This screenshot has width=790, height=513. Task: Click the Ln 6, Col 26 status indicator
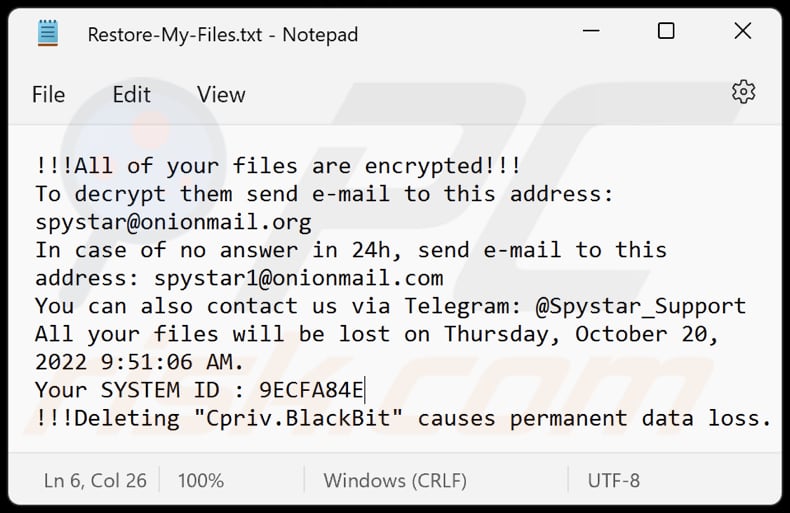(95, 481)
